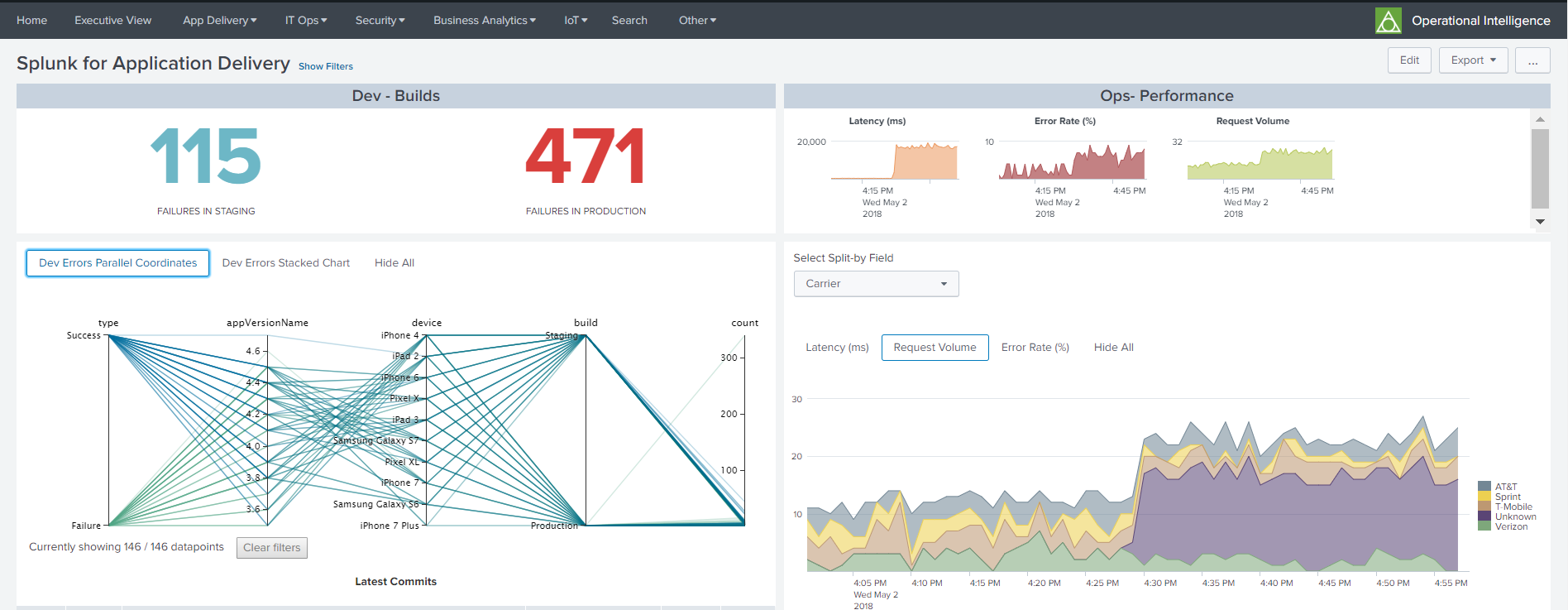This screenshot has width=1568, height=610.
Task: Click Hide All in Ops performance panel
Action: 1113,348
